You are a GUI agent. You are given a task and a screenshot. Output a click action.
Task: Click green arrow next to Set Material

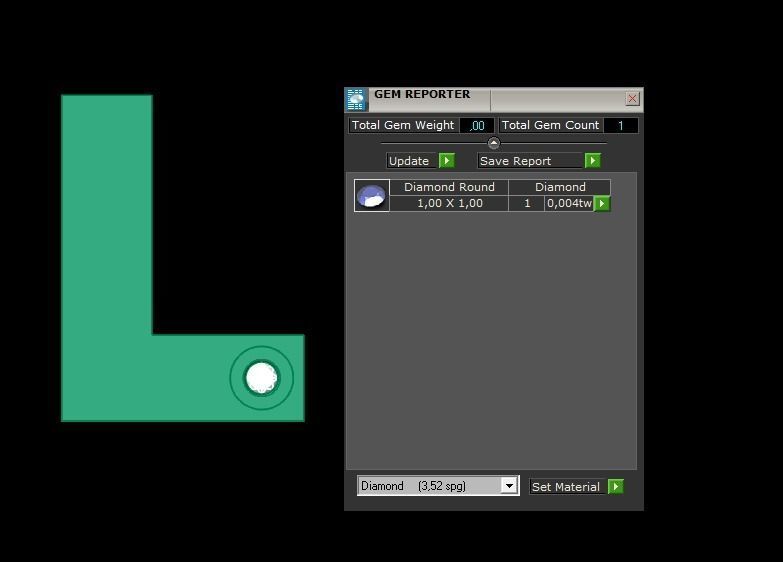tap(616, 486)
